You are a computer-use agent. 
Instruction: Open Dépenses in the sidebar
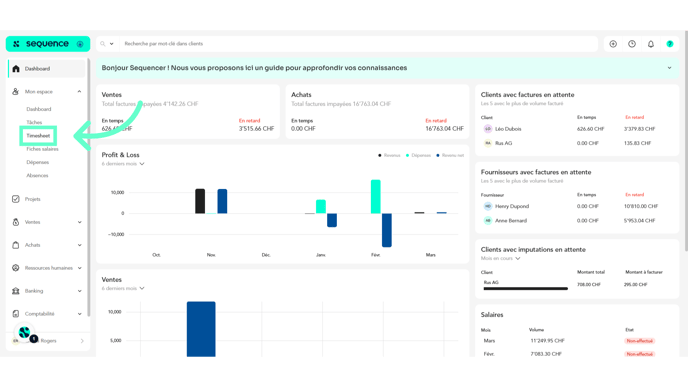pyautogui.click(x=38, y=162)
